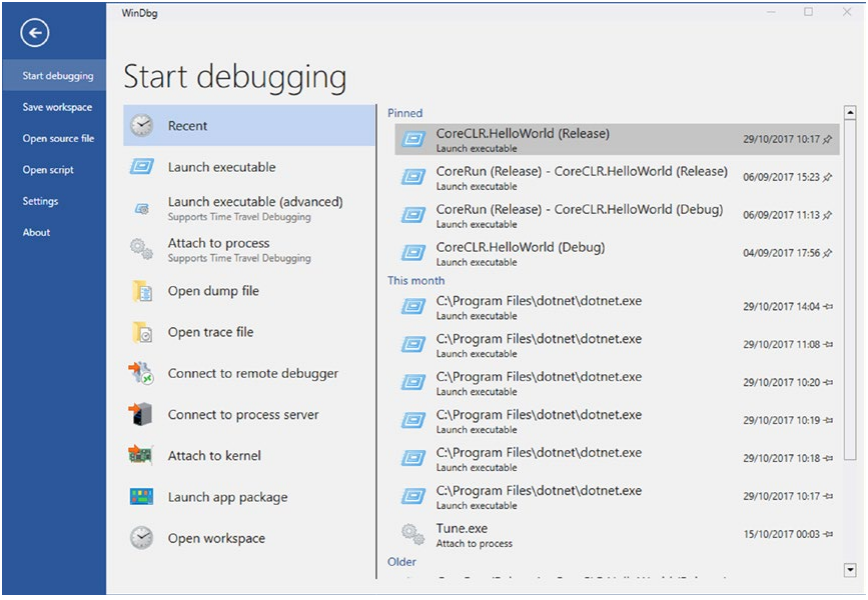This screenshot has width=868, height=600.
Task: Click the Launch executable (advanced) gear-window icon
Action: [142, 209]
